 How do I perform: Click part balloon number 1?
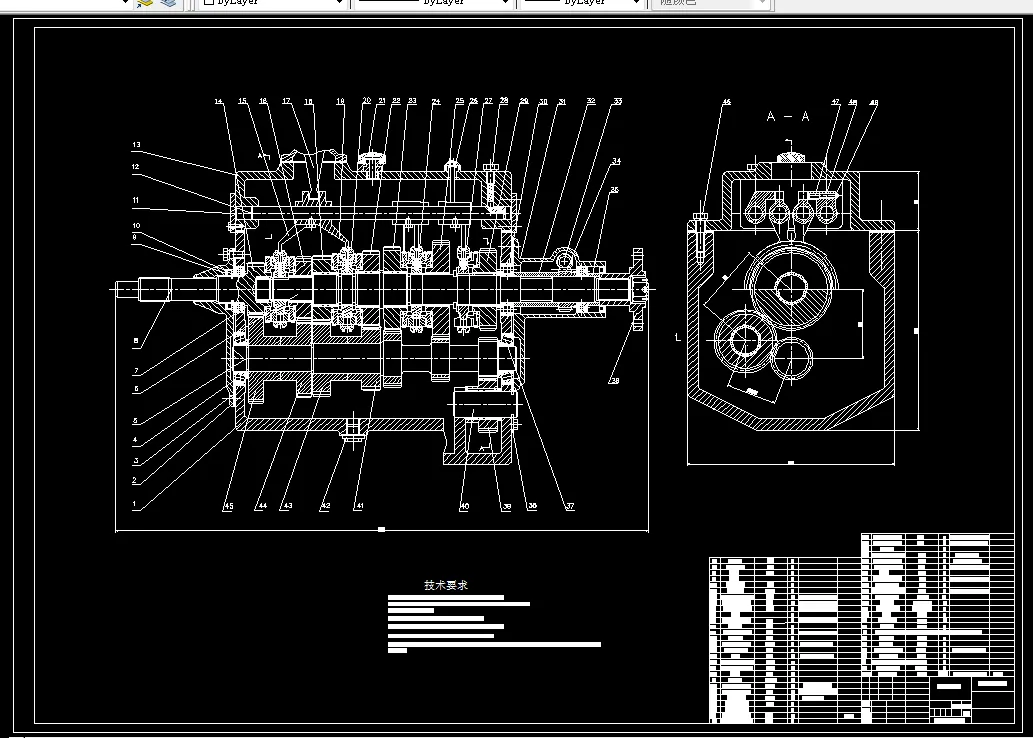tap(134, 505)
